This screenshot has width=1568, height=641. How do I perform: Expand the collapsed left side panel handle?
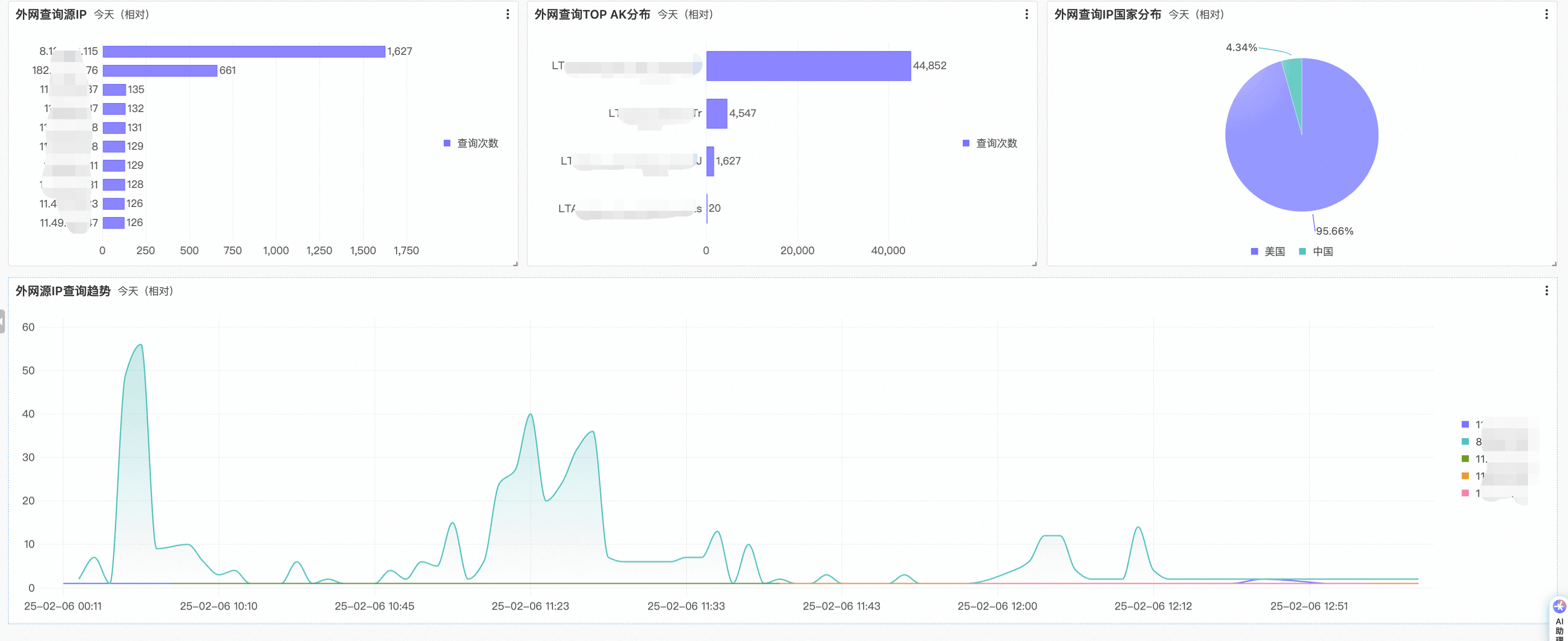point(2,321)
